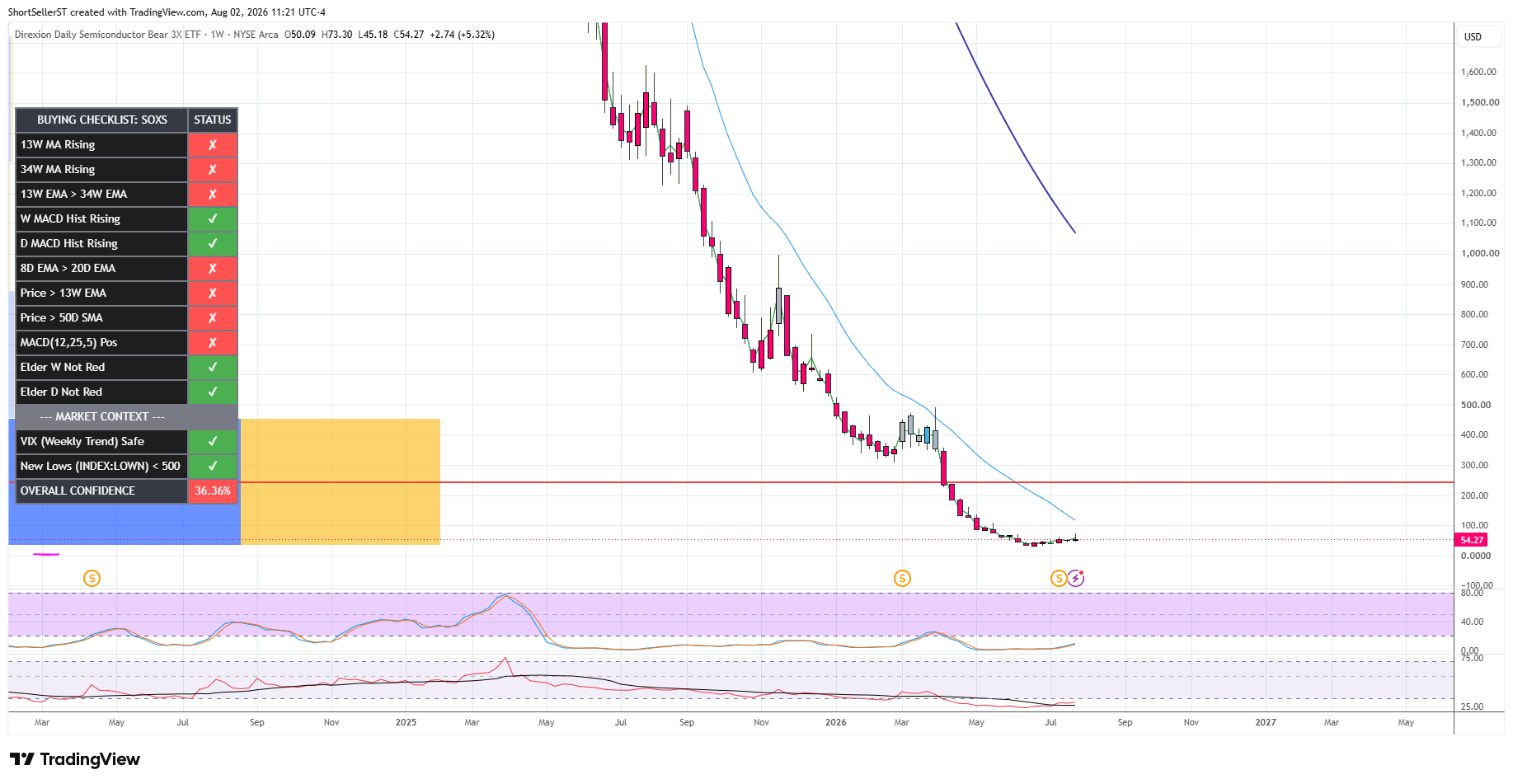Click the red cross status for Price > 13W EMA
The image size is (1513, 784).
pos(213,293)
